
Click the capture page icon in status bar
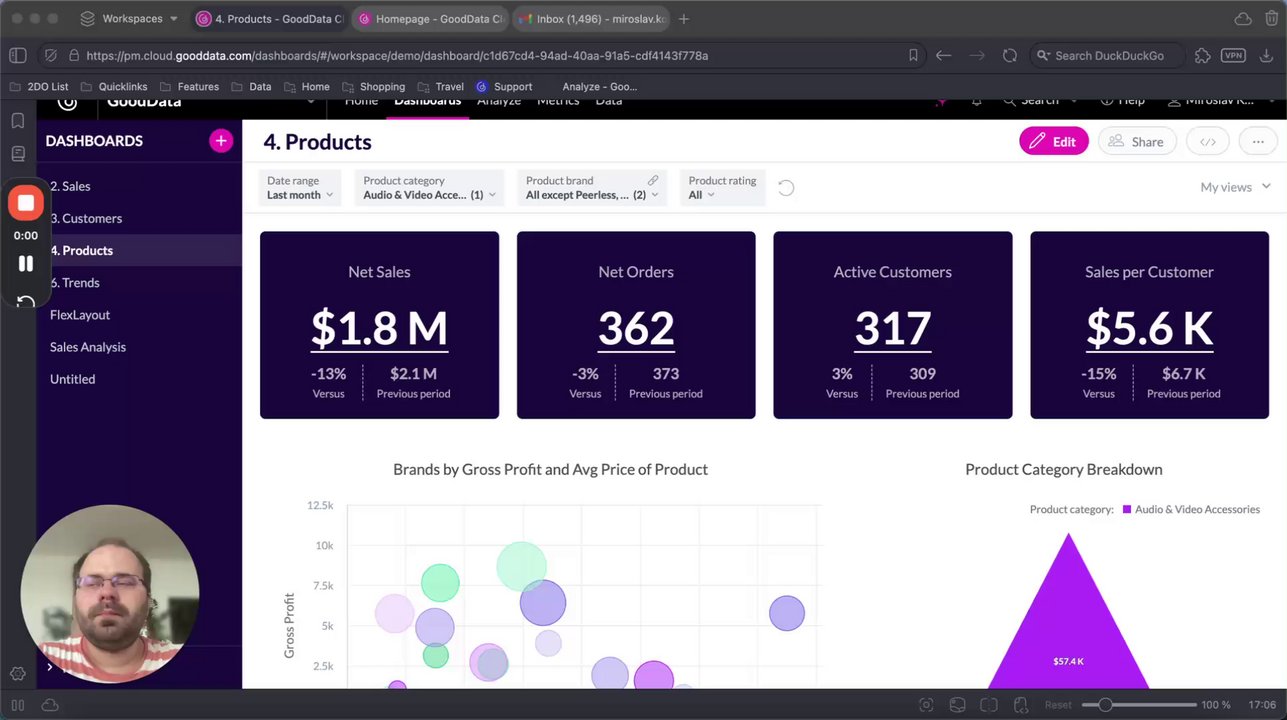pyautogui.click(x=926, y=705)
